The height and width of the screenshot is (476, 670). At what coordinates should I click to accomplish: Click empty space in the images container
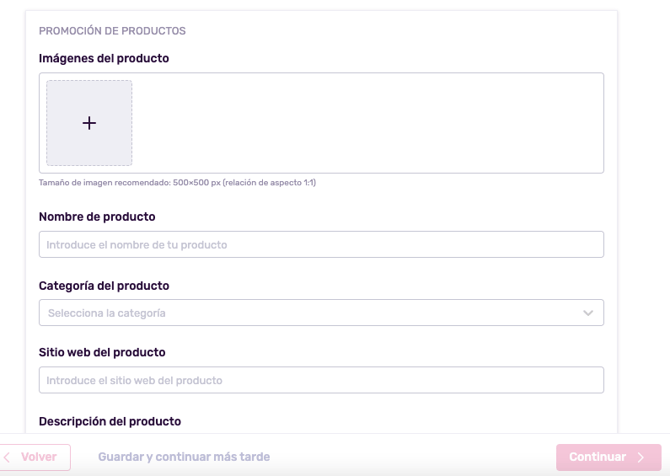pos(370,123)
